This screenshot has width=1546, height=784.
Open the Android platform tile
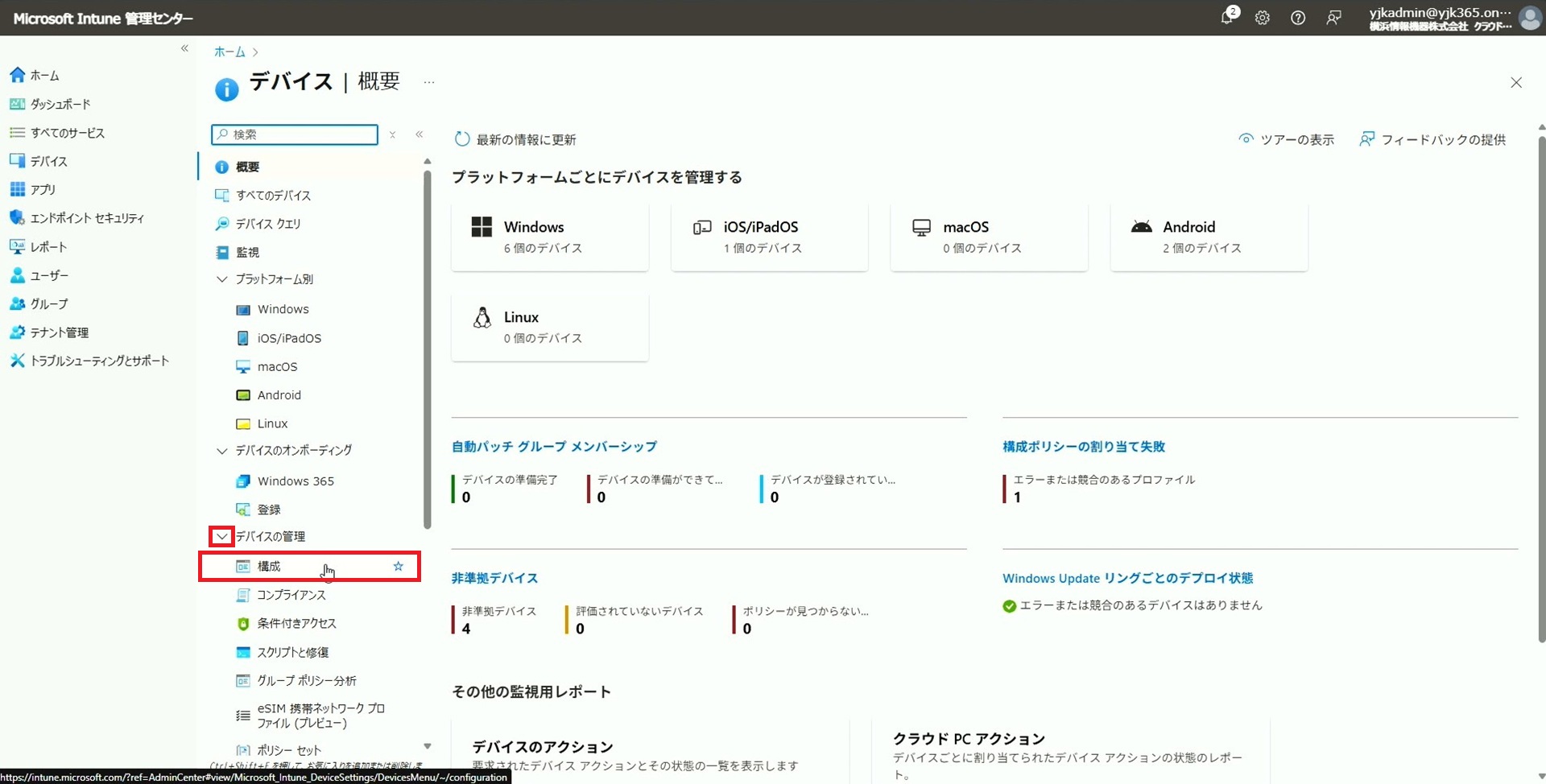1209,237
